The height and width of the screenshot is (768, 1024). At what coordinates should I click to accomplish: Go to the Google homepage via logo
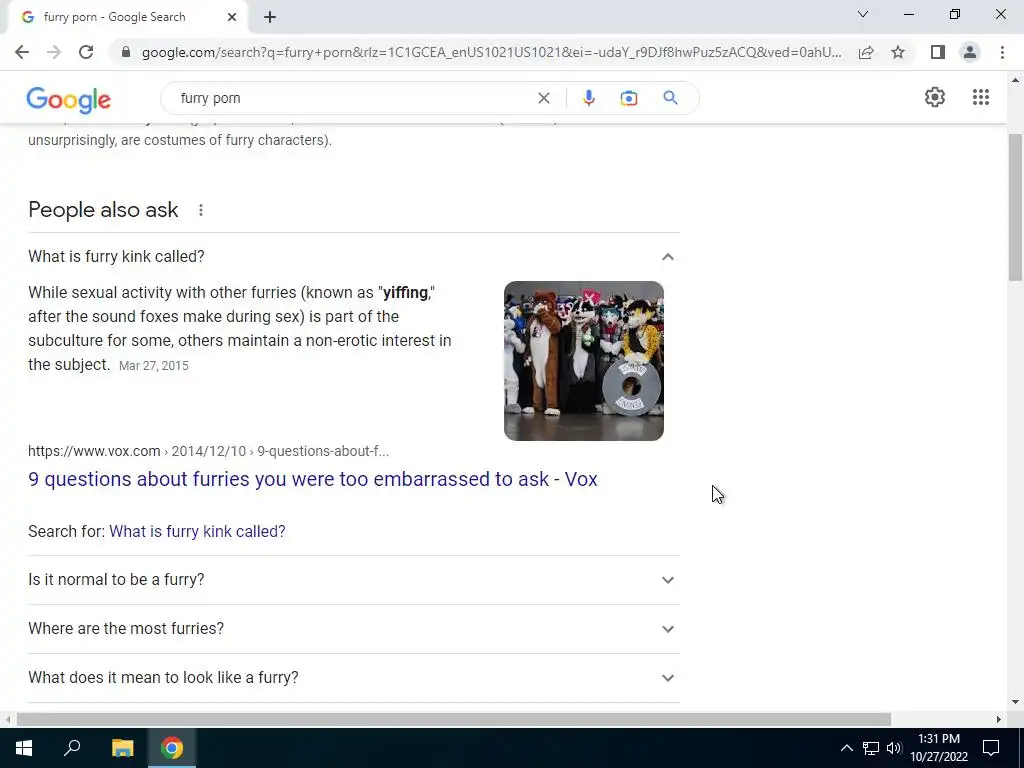pyautogui.click(x=69, y=99)
